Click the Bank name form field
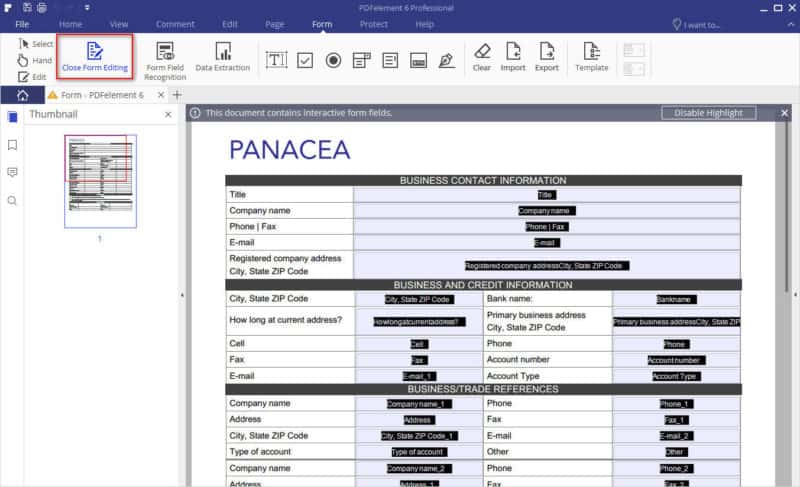Screen dimensions: 800x487 [x=677, y=299]
